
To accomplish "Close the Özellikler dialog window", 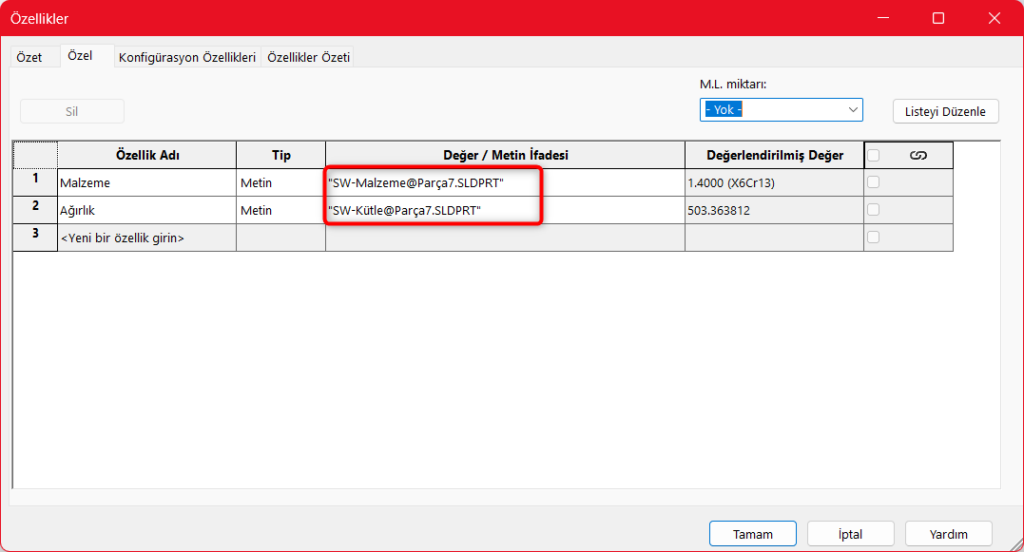I will pos(994,18).
